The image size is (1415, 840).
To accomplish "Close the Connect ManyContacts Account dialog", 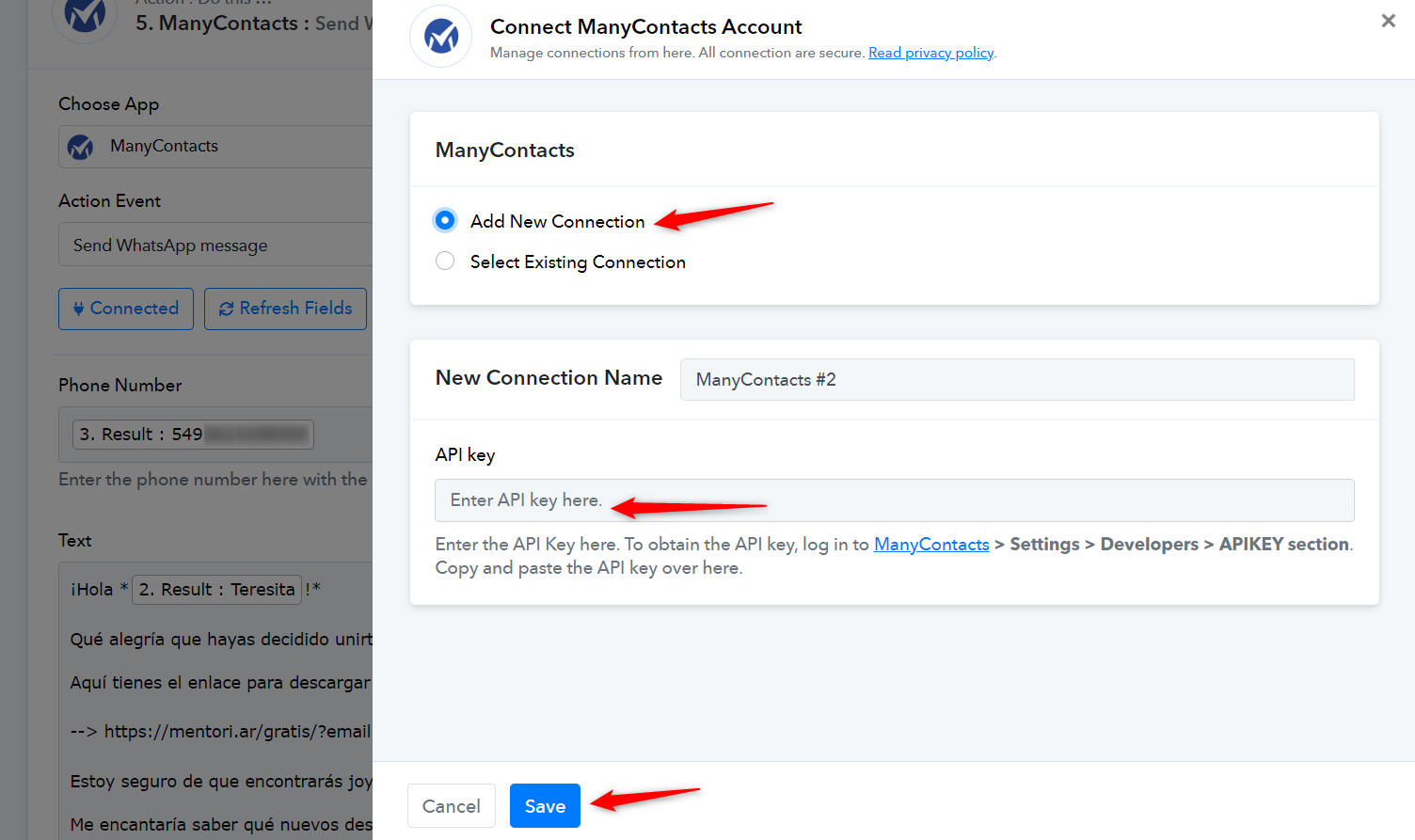I will 1388,21.
